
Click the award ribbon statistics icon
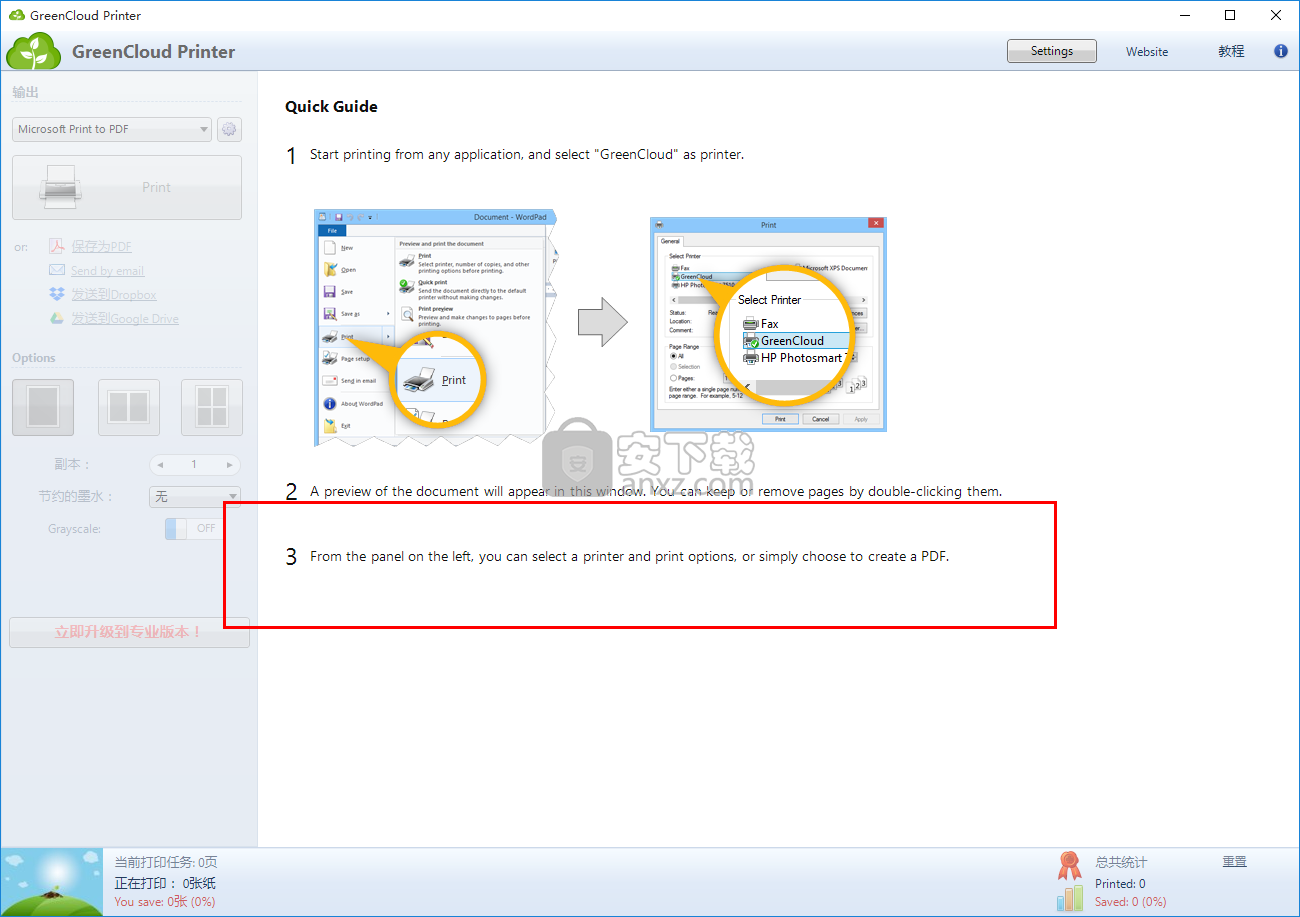coord(1070,865)
